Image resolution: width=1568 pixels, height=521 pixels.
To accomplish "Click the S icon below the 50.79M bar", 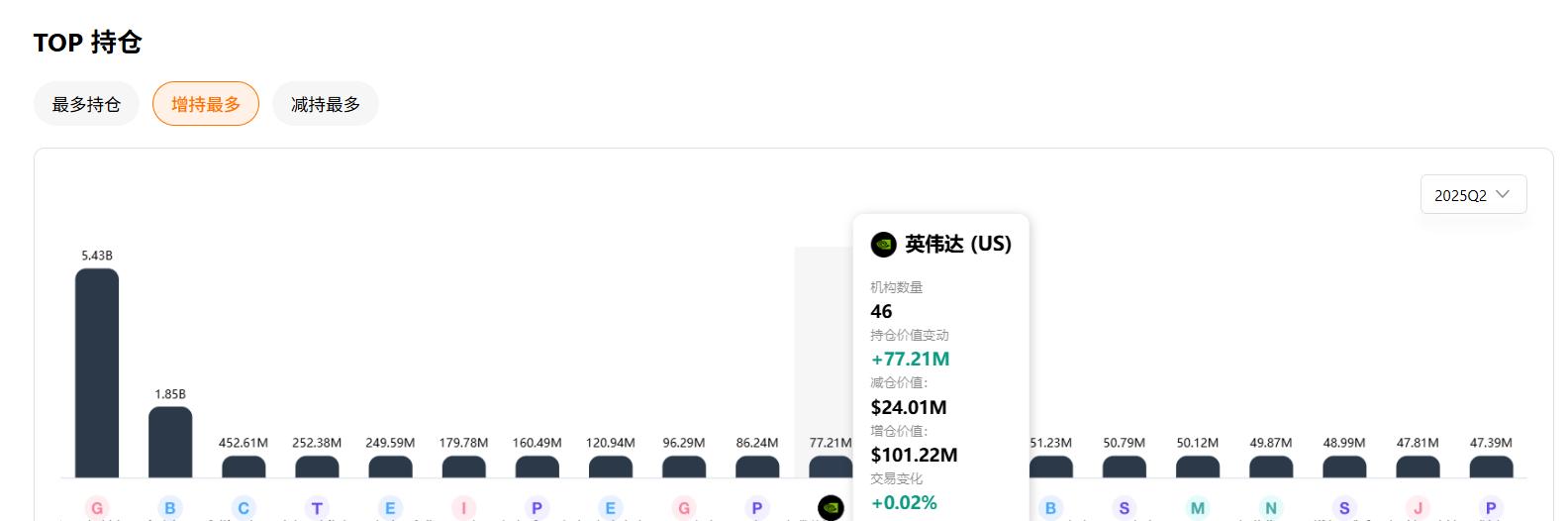I will click(x=1124, y=508).
